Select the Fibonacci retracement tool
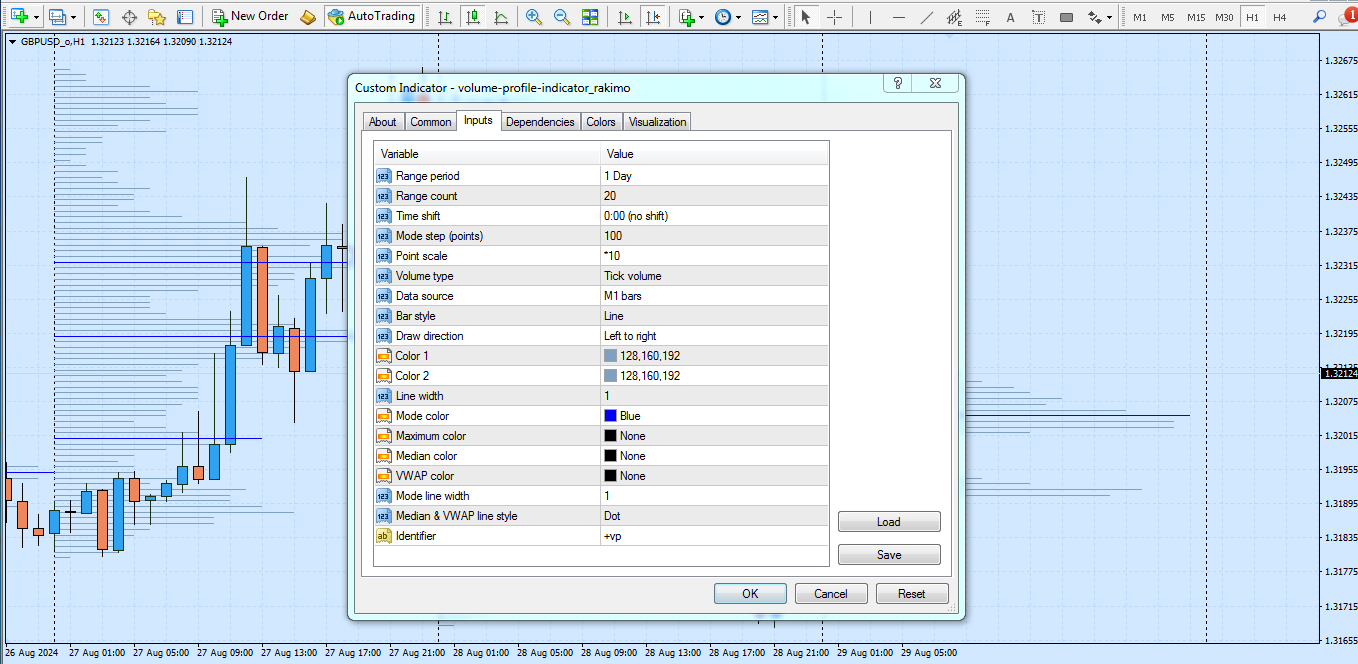 (984, 17)
